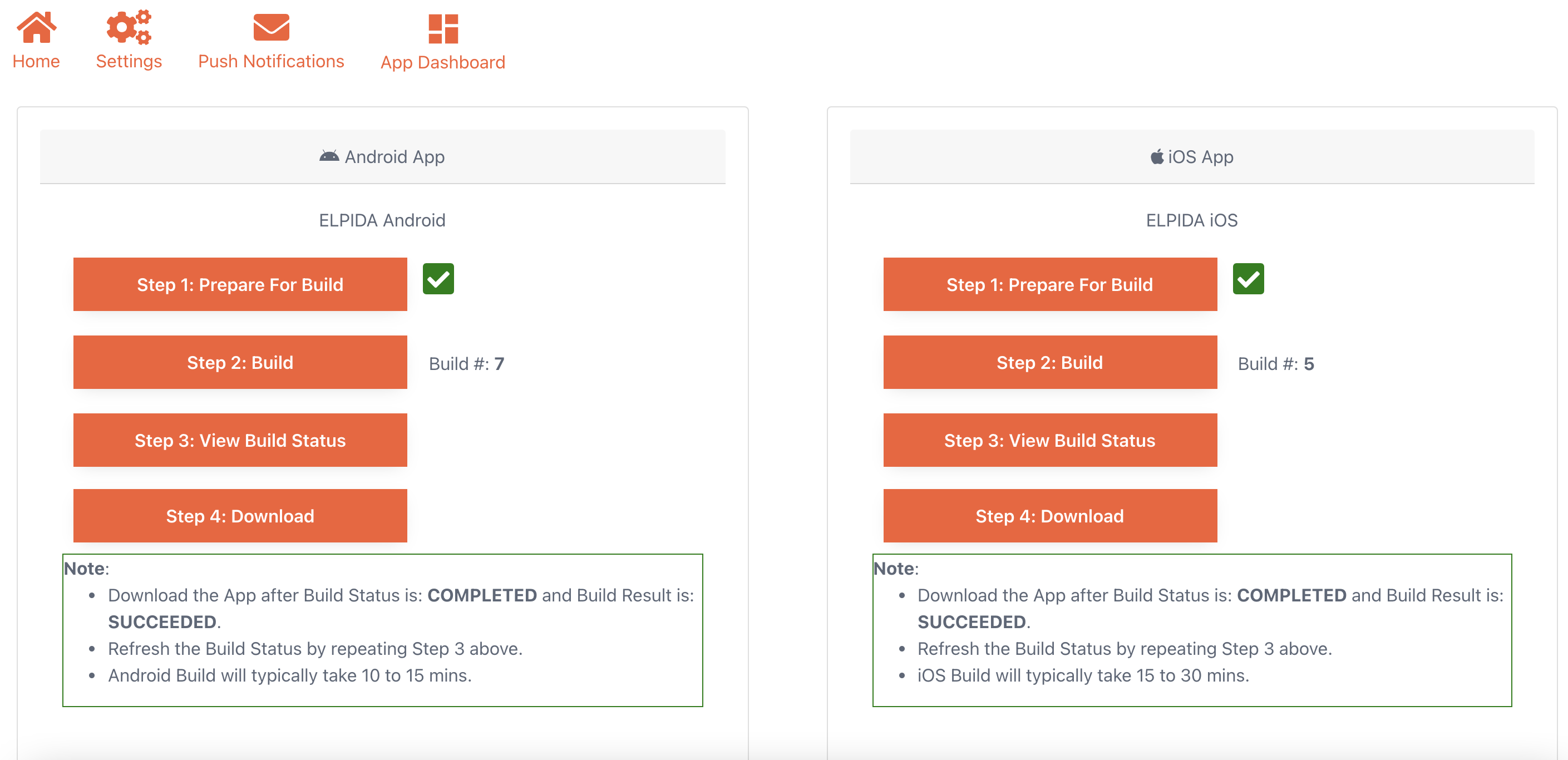Select the Push Notifications menu label
This screenshot has height=760, width=1568.
(271, 61)
